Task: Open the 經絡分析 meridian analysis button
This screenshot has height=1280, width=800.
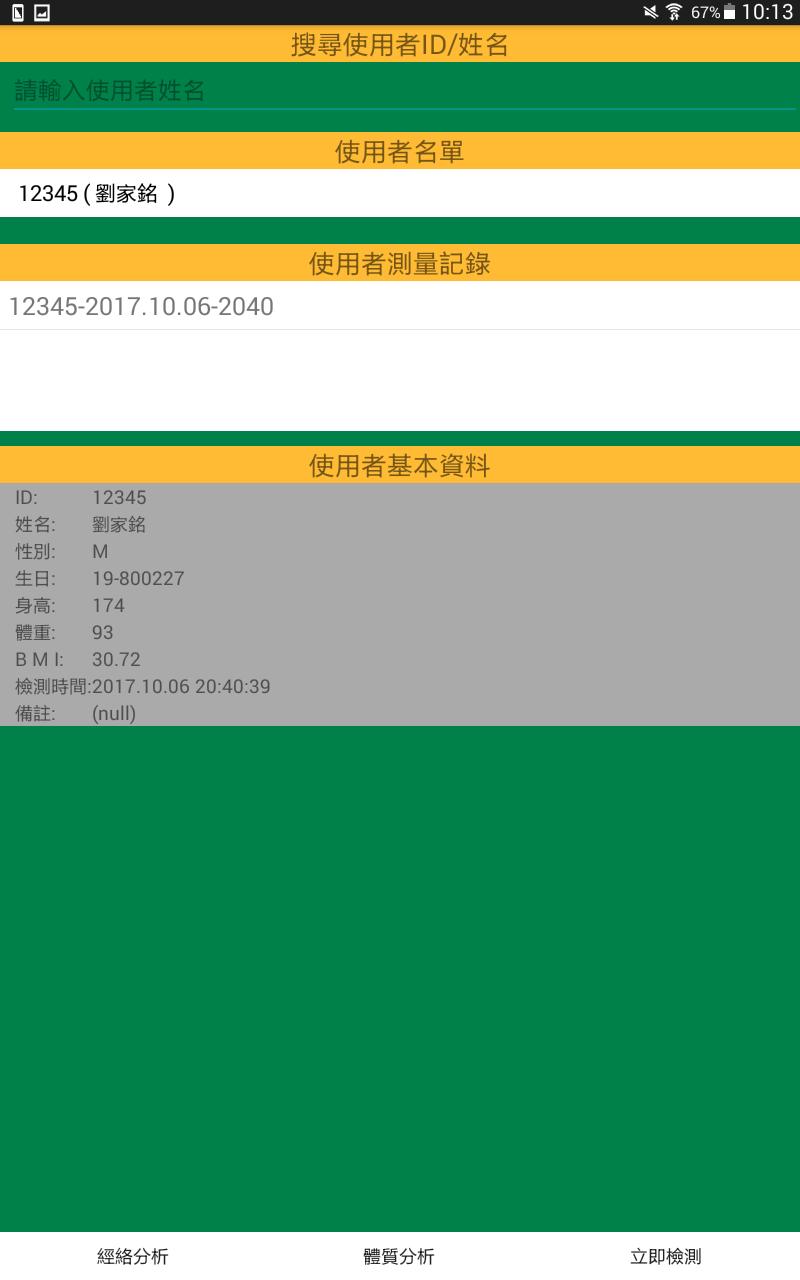Action: (x=132, y=1257)
